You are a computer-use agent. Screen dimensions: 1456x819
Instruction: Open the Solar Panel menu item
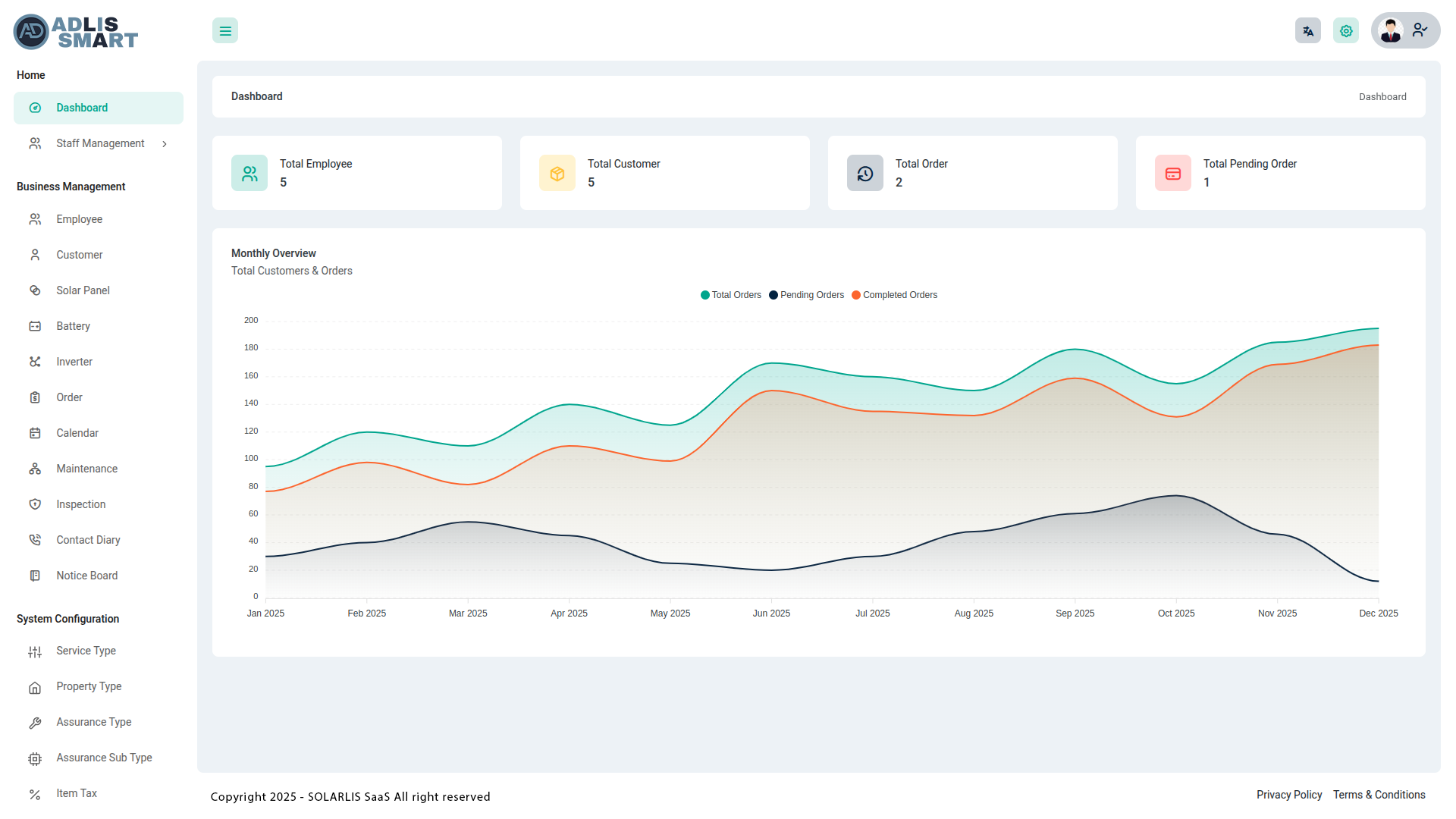click(83, 290)
